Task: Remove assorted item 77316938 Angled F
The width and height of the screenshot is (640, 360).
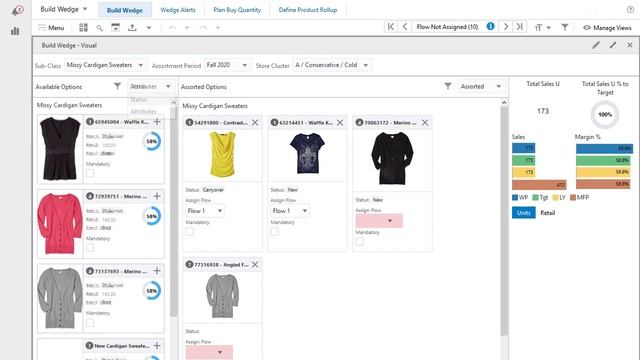Action: tap(255, 264)
